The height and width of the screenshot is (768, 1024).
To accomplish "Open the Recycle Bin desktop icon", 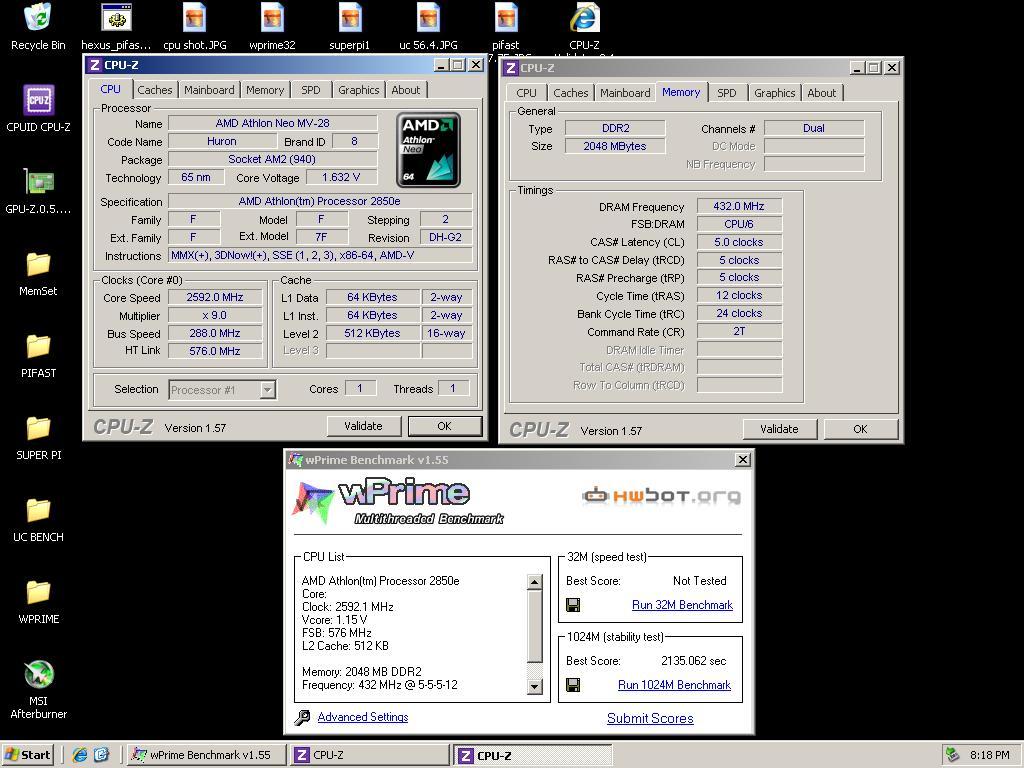I will 38,26.
